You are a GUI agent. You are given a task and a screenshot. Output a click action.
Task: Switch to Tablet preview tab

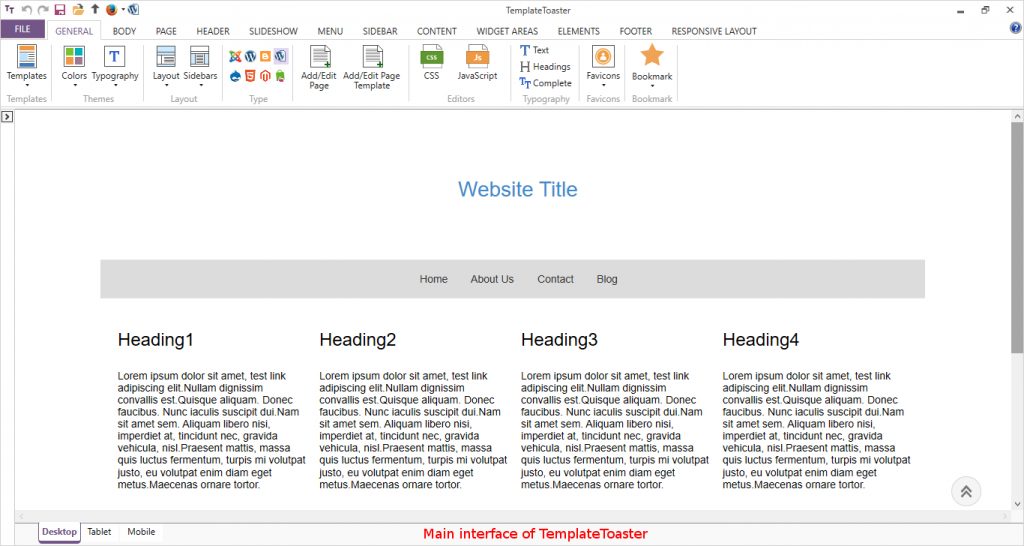point(99,532)
